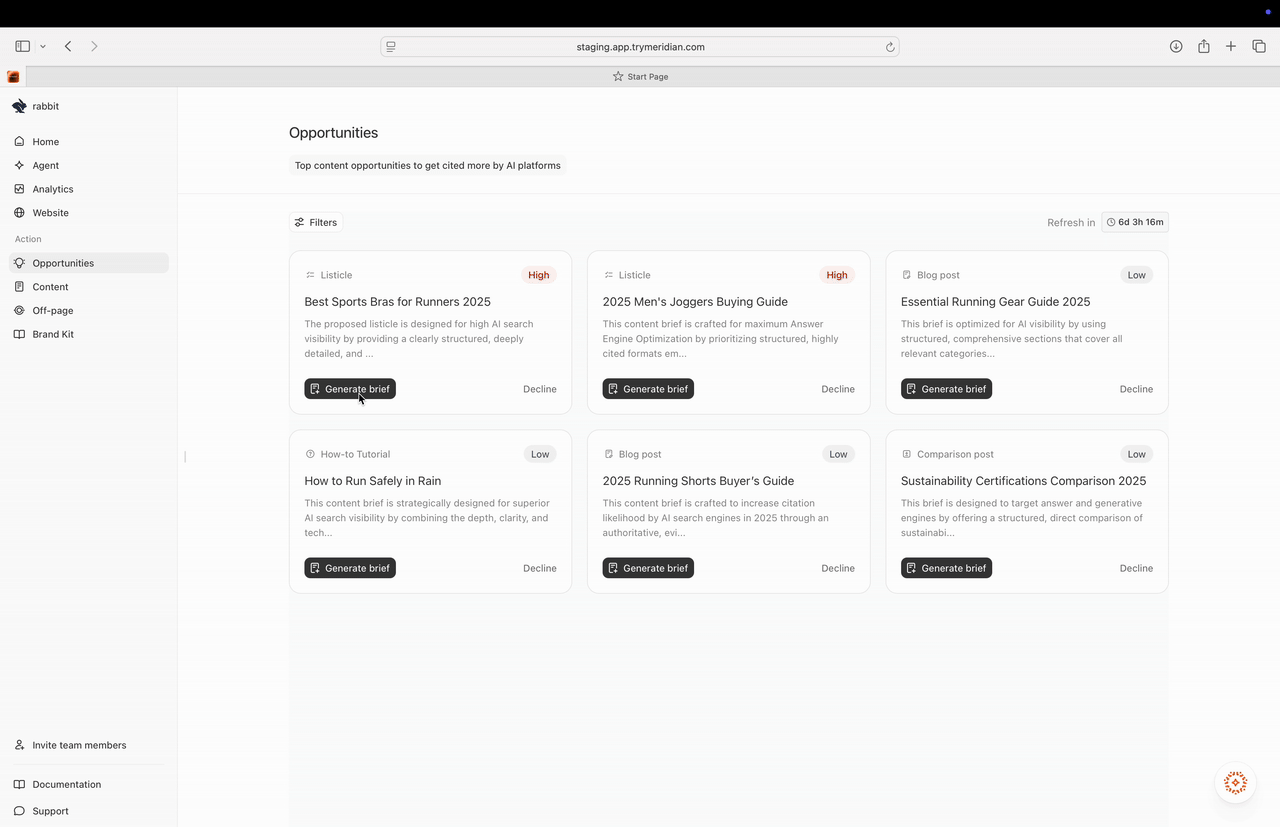Select the Start Page tab
This screenshot has width=1280, height=827.
coord(640,76)
